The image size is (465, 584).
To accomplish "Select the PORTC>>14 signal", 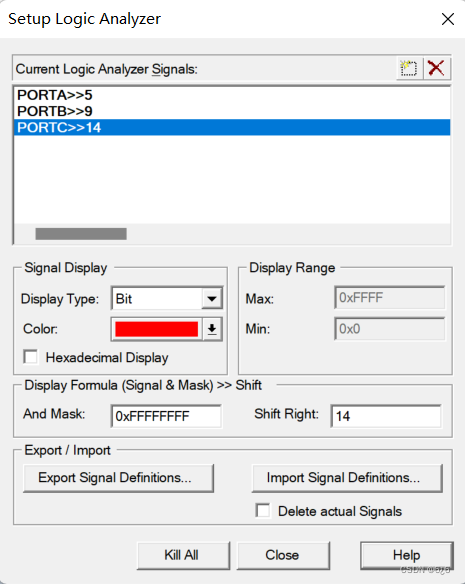I will click(232, 127).
